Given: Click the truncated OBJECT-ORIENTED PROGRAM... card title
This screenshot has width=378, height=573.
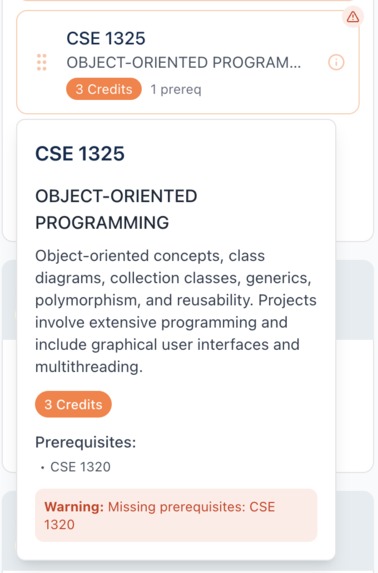Looking at the screenshot, I should pyautogui.click(x=184, y=62).
